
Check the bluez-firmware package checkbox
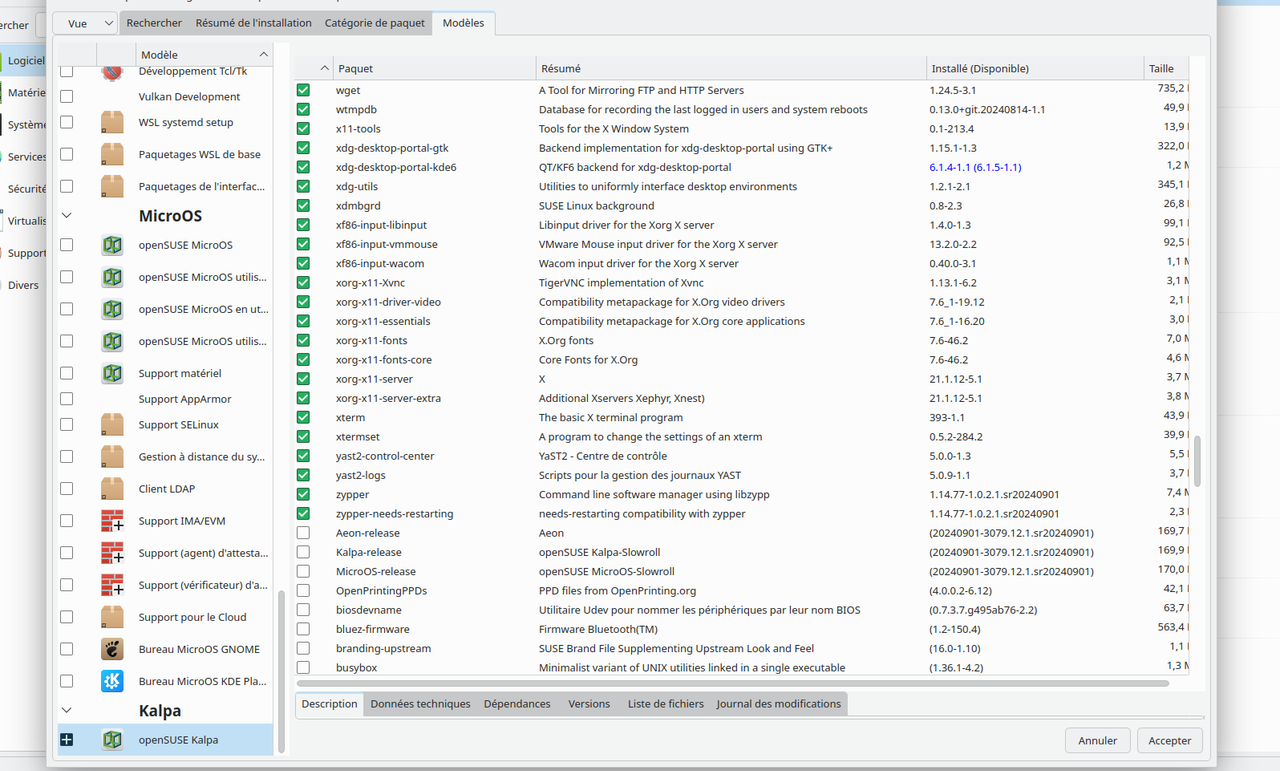point(303,629)
